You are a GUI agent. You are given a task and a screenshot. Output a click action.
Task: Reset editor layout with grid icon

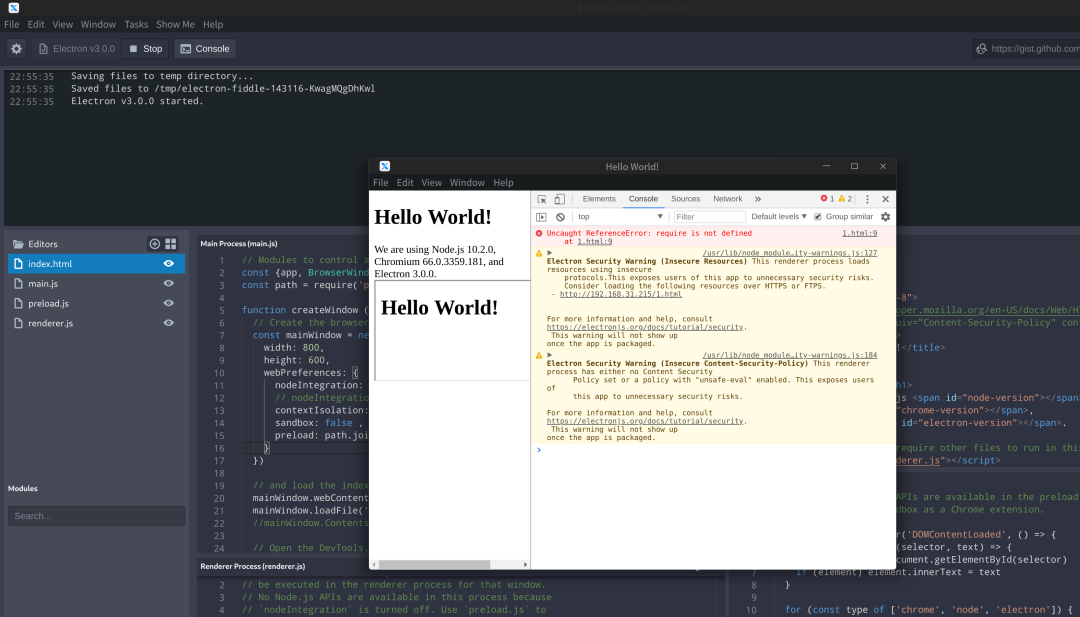(171, 244)
